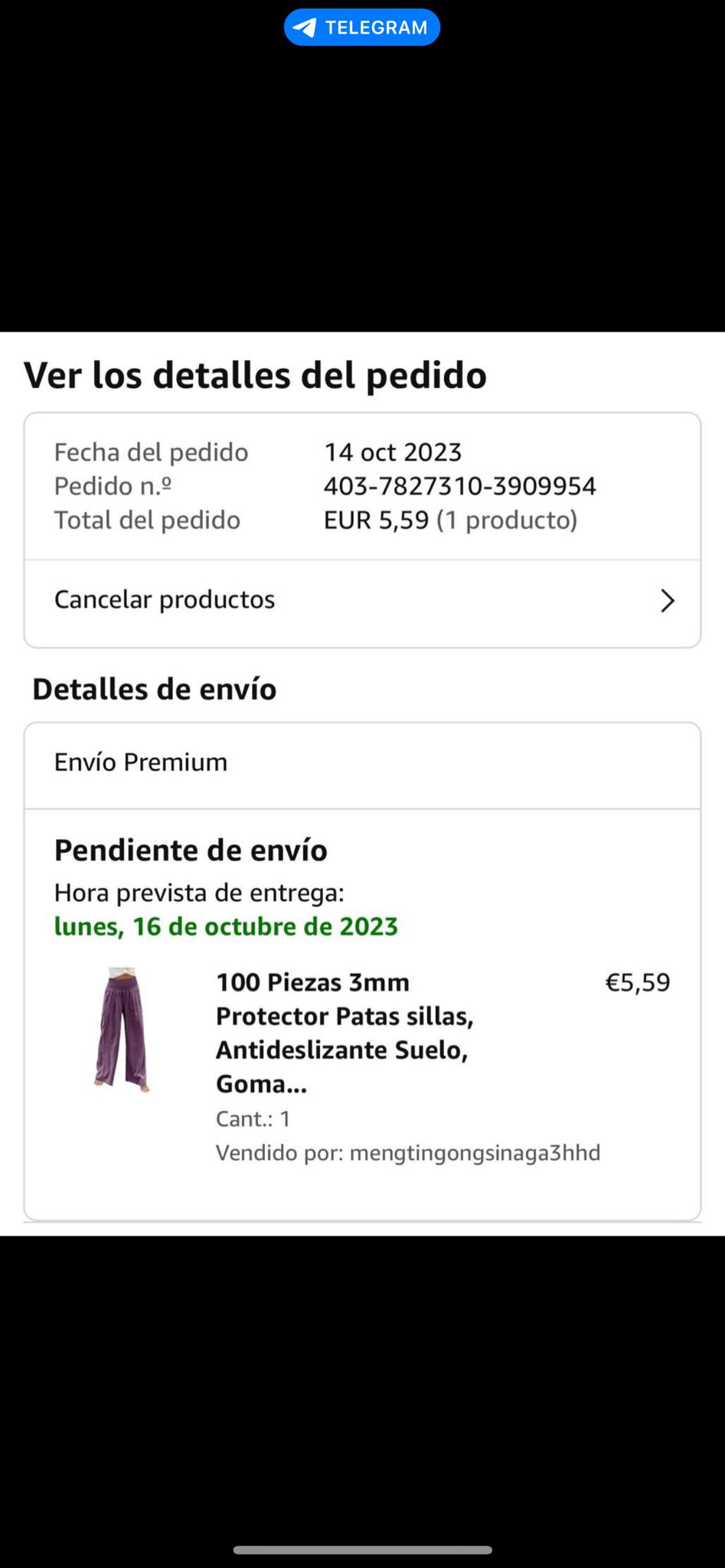This screenshot has height=1568, width=725.
Task: Tap the home indicator bar
Action: (362, 1550)
